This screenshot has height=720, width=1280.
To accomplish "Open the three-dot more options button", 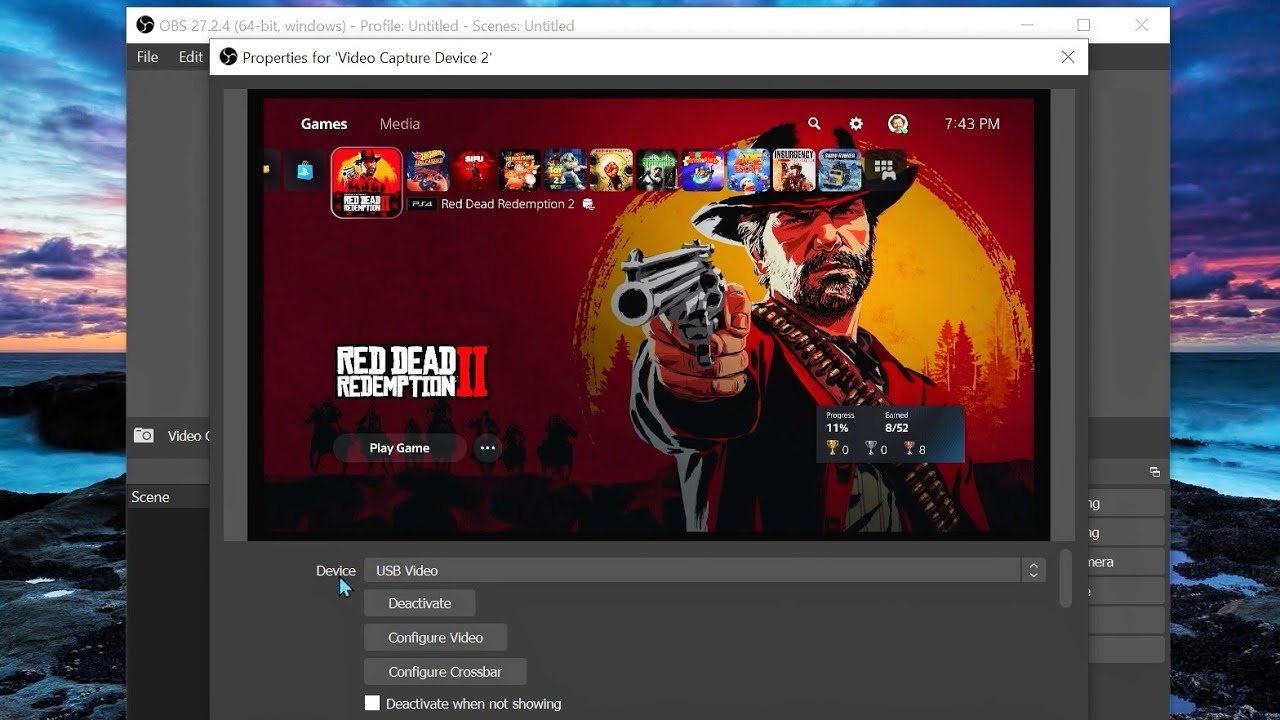I will coord(487,448).
